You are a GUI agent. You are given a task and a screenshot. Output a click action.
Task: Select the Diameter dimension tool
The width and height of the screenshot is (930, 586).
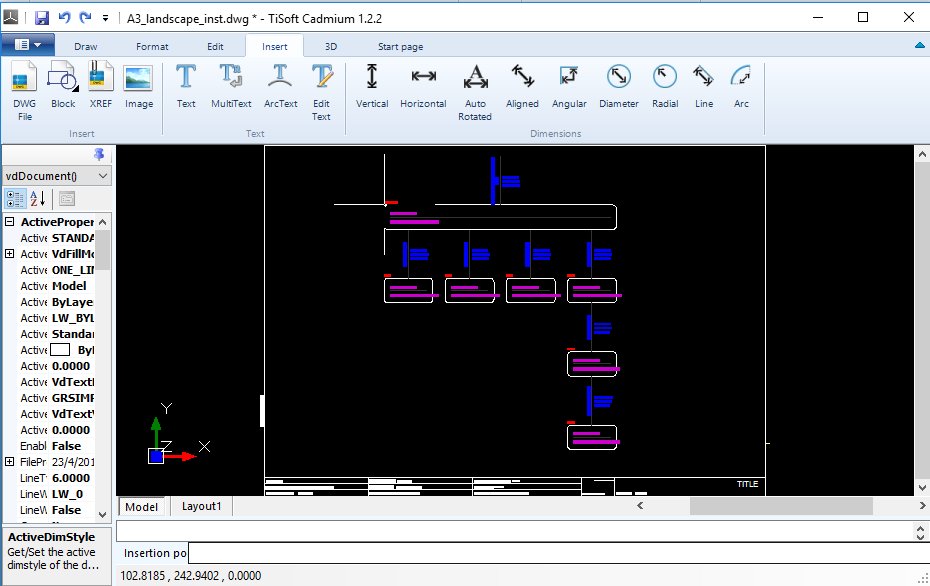pos(617,88)
